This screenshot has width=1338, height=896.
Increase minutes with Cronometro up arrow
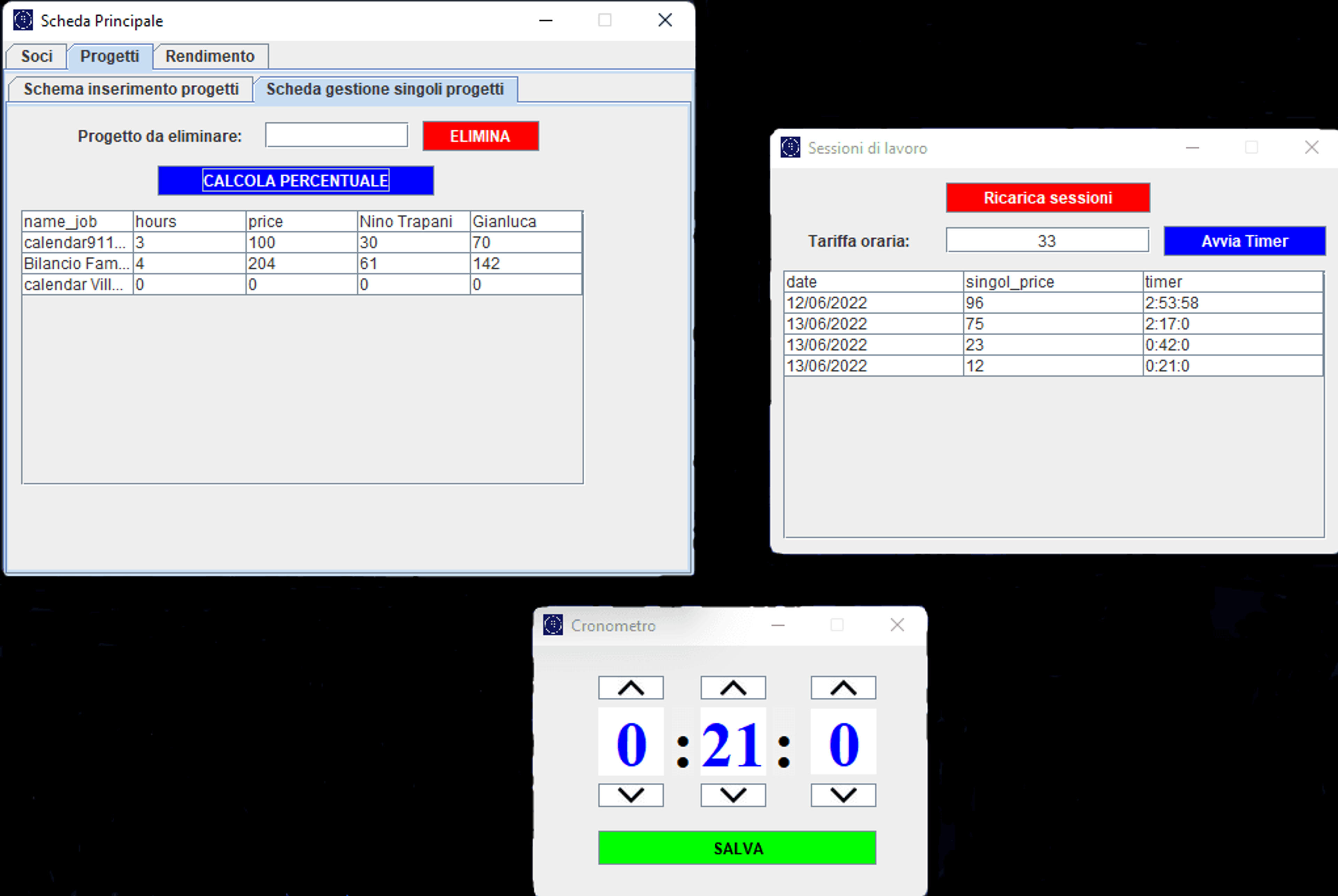[733, 688]
